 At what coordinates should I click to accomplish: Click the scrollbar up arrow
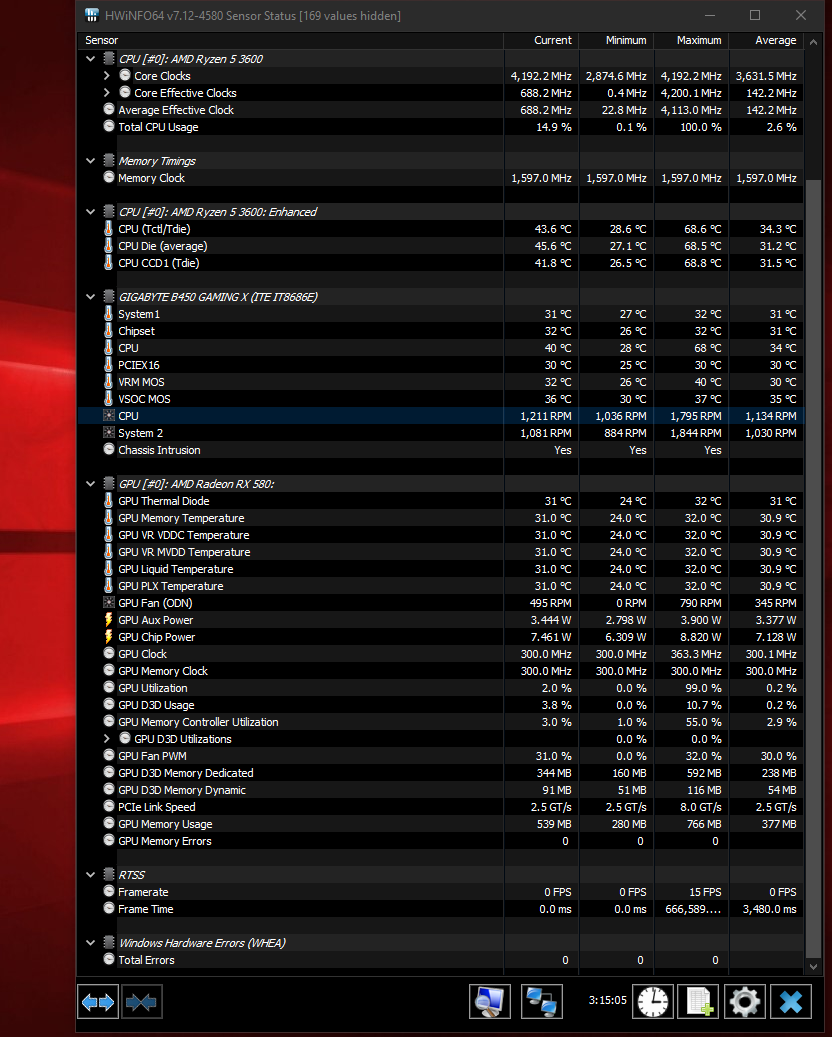[x=813, y=42]
